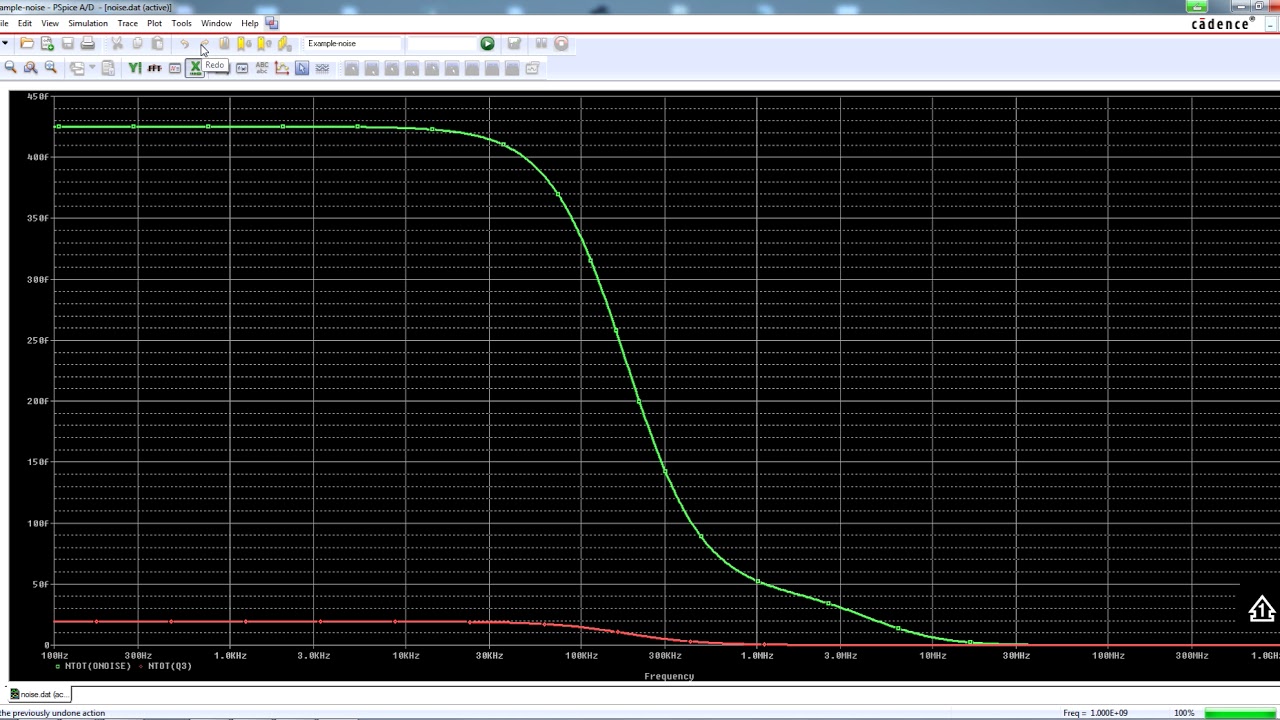
Task: Click the empty field next to Example-noise
Action: pyautogui.click(x=441, y=43)
